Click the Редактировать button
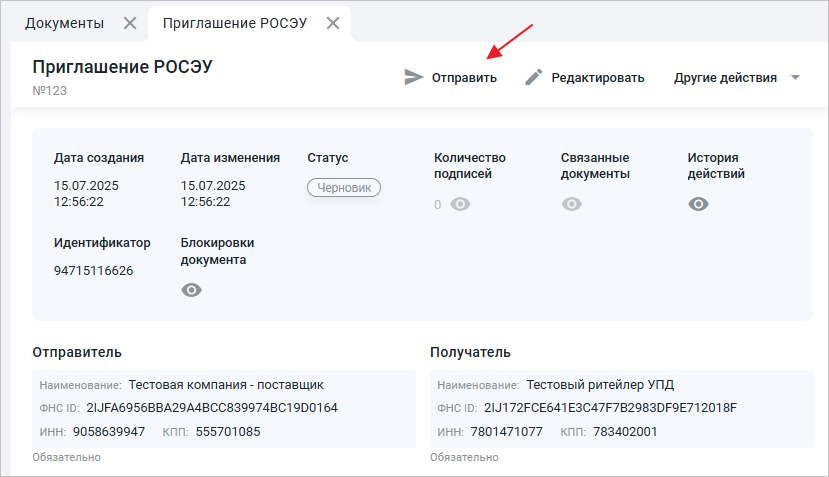The height and width of the screenshot is (477, 829). point(597,77)
